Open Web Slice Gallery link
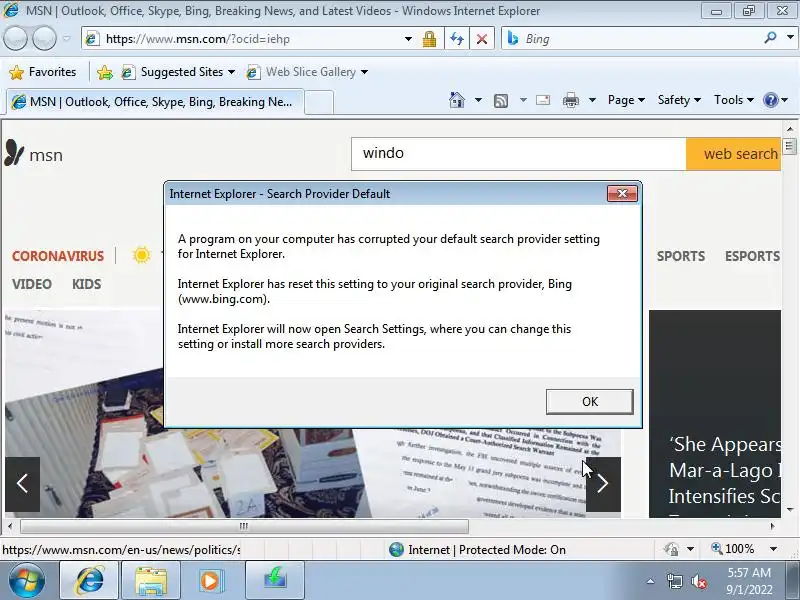800x600 pixels. pyautogui.click(x=302, y=72)
